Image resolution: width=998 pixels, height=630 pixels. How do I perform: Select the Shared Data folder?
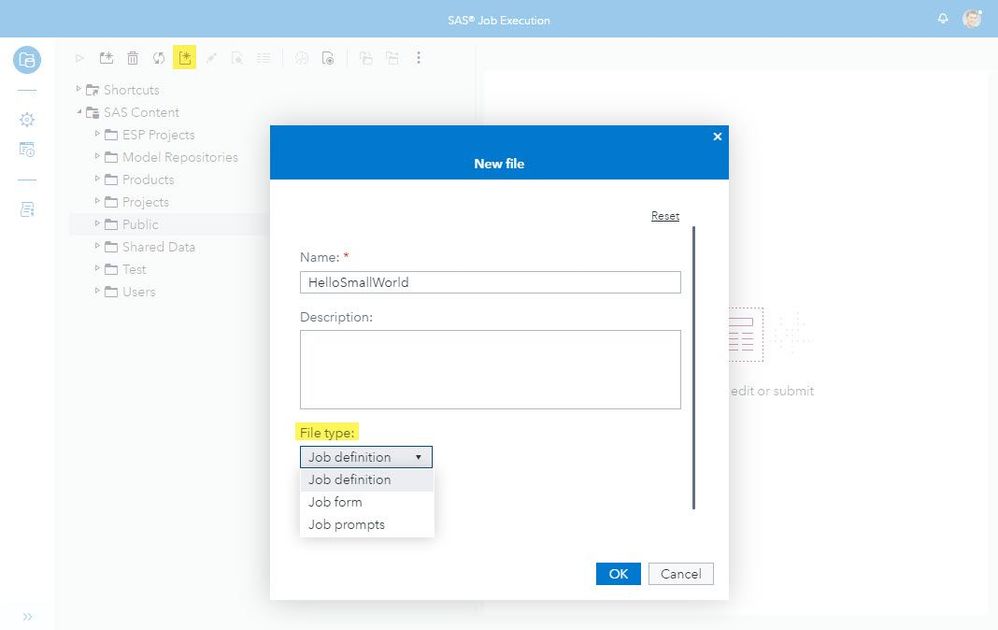coord(158,247)
